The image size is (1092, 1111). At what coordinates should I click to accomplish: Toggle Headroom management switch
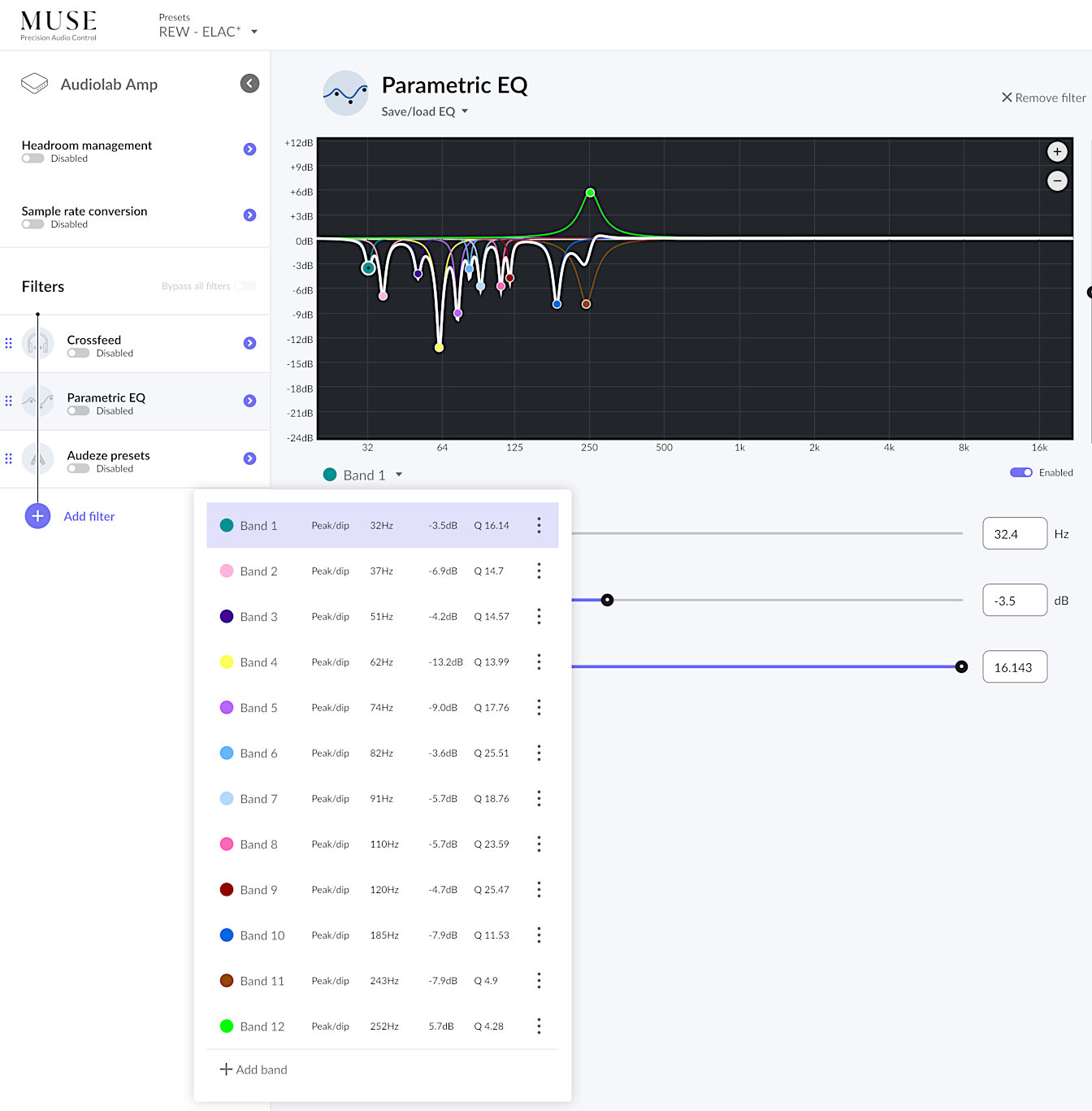coord(32,158)
